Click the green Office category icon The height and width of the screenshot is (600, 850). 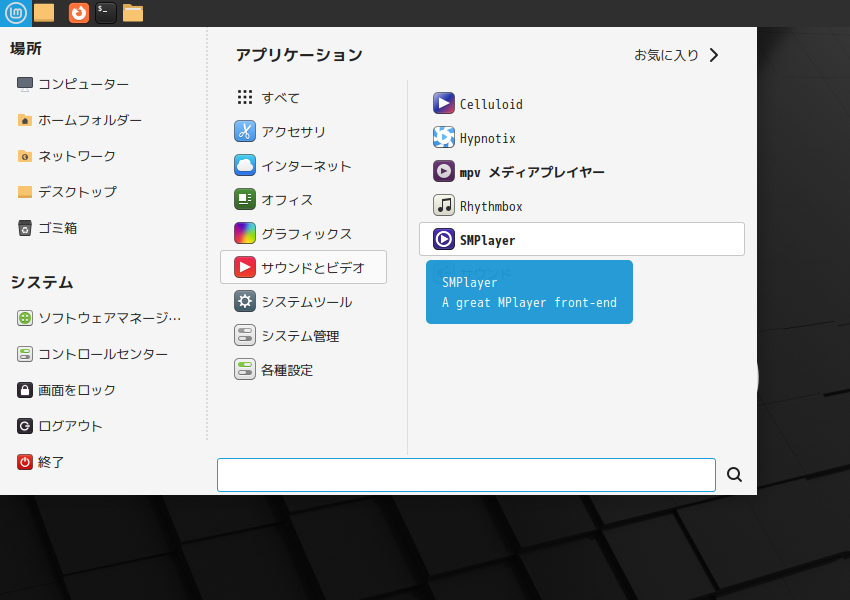coord(244,199)
